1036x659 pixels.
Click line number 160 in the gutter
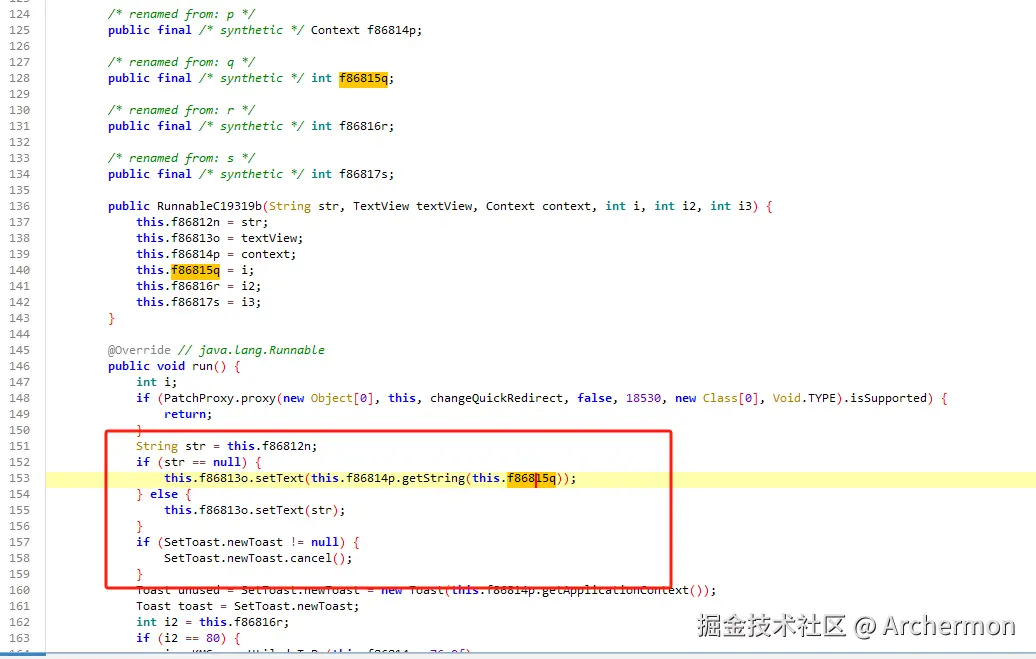[x=19, y=590]
